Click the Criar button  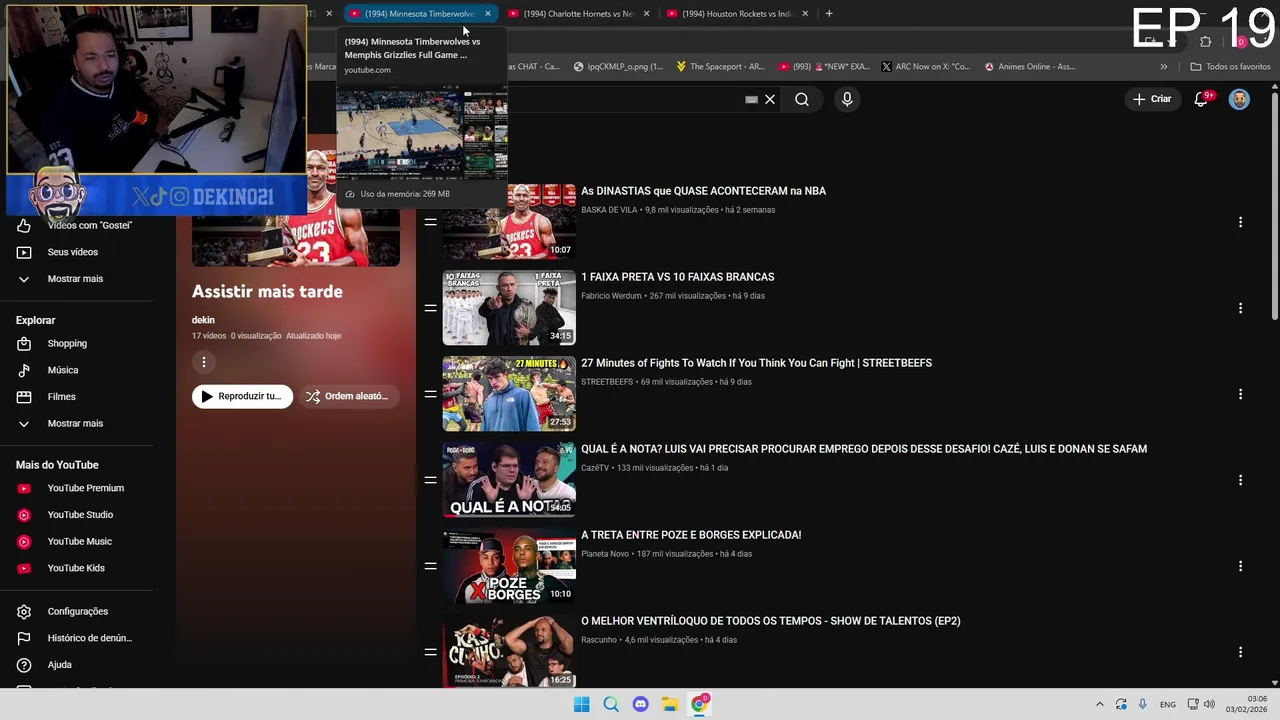point(1151,99)
